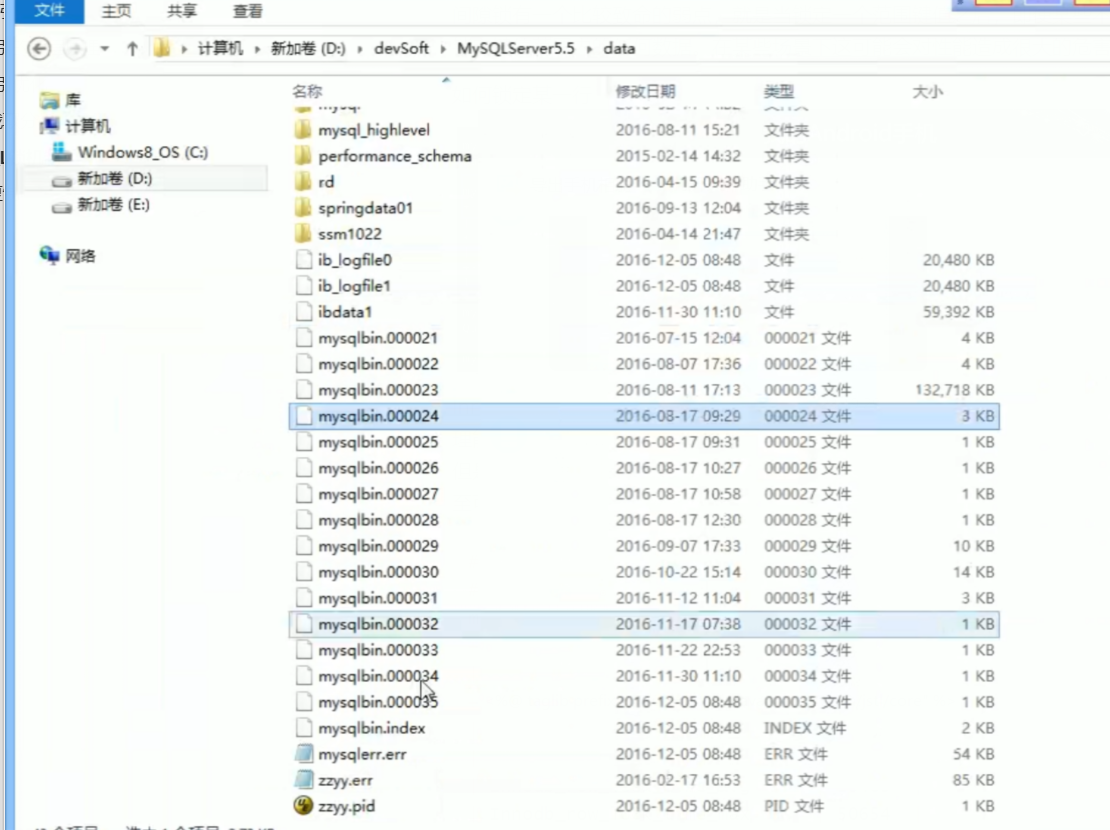
Task: Click the file name mysqlbin.index
Action: [x=372, y=728]
